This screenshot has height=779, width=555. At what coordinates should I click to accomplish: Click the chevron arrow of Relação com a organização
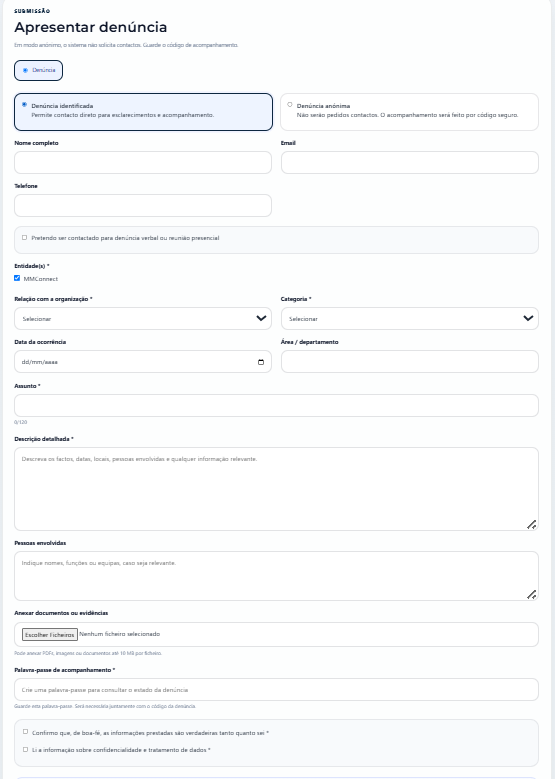261,318
